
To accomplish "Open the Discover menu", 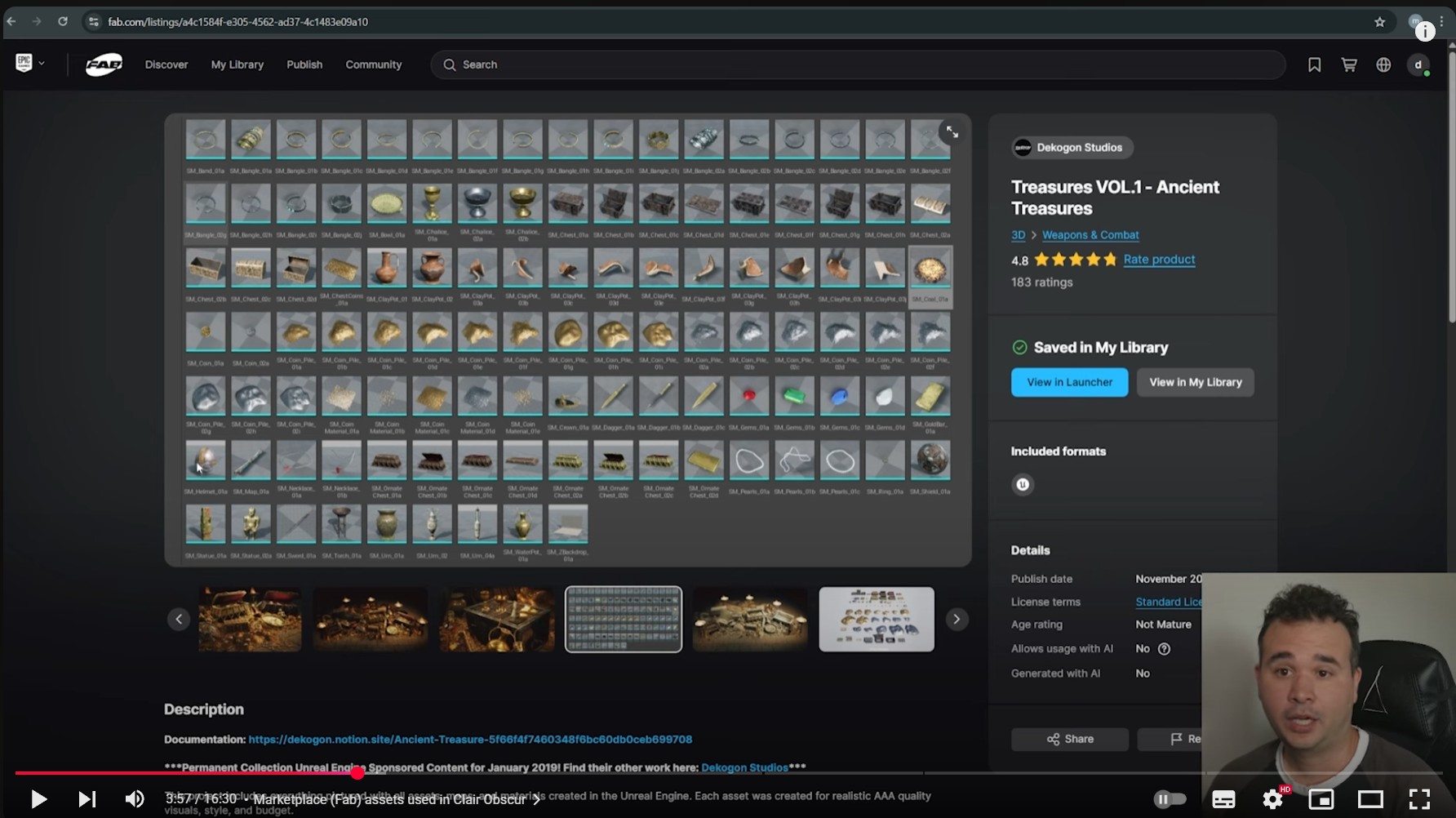I will [166, 64].
